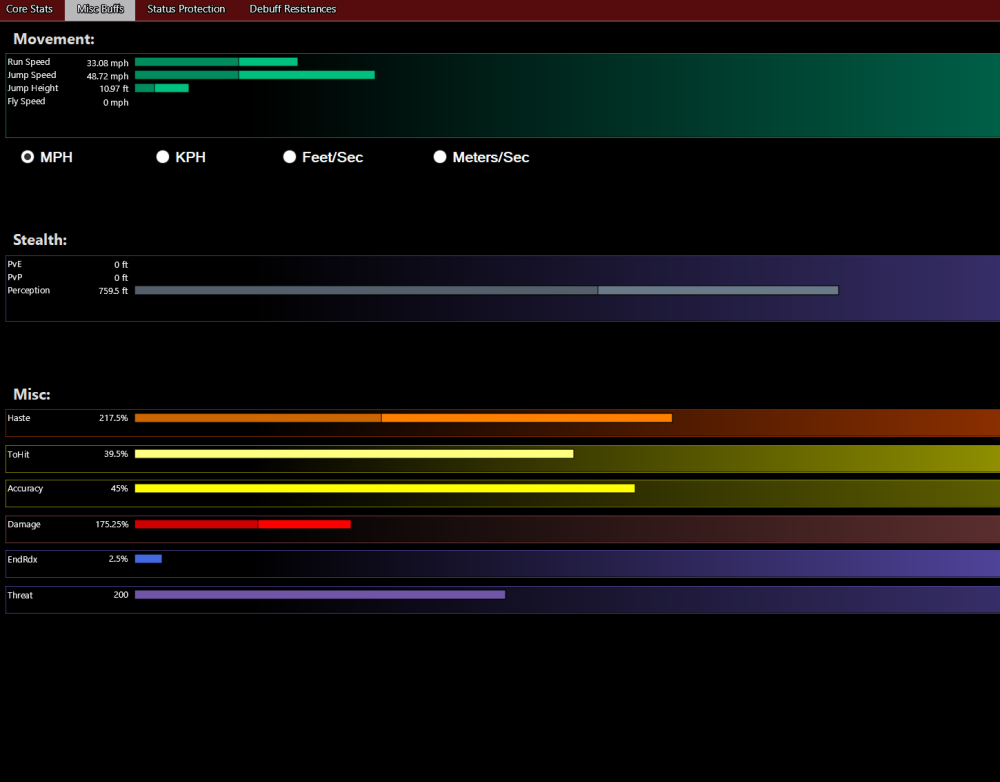Image resolution: width=1000 pixels, height=782 pixels.
Task: Go to the Status Protection tab
Action: coord(186,9)
